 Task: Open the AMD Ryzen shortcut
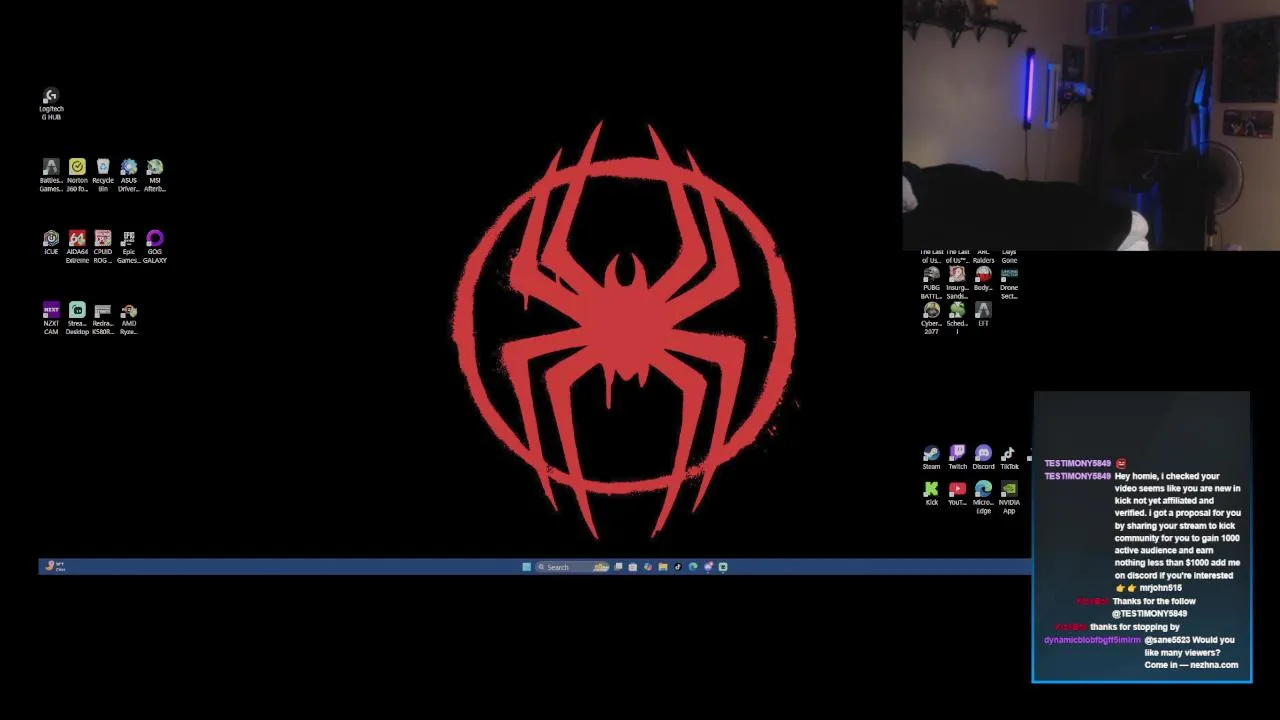(x=129, y=319)
